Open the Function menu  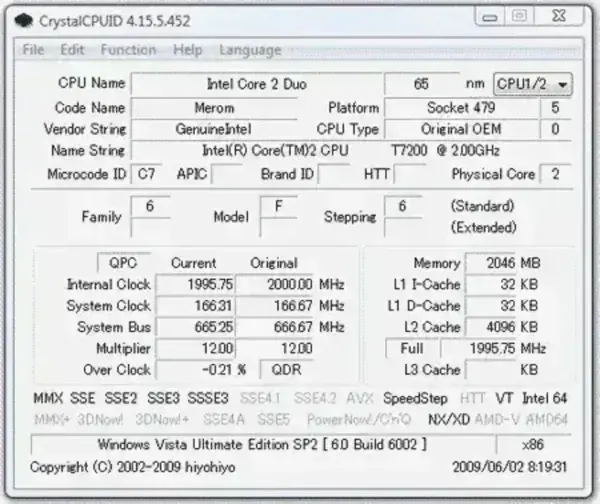128,50
